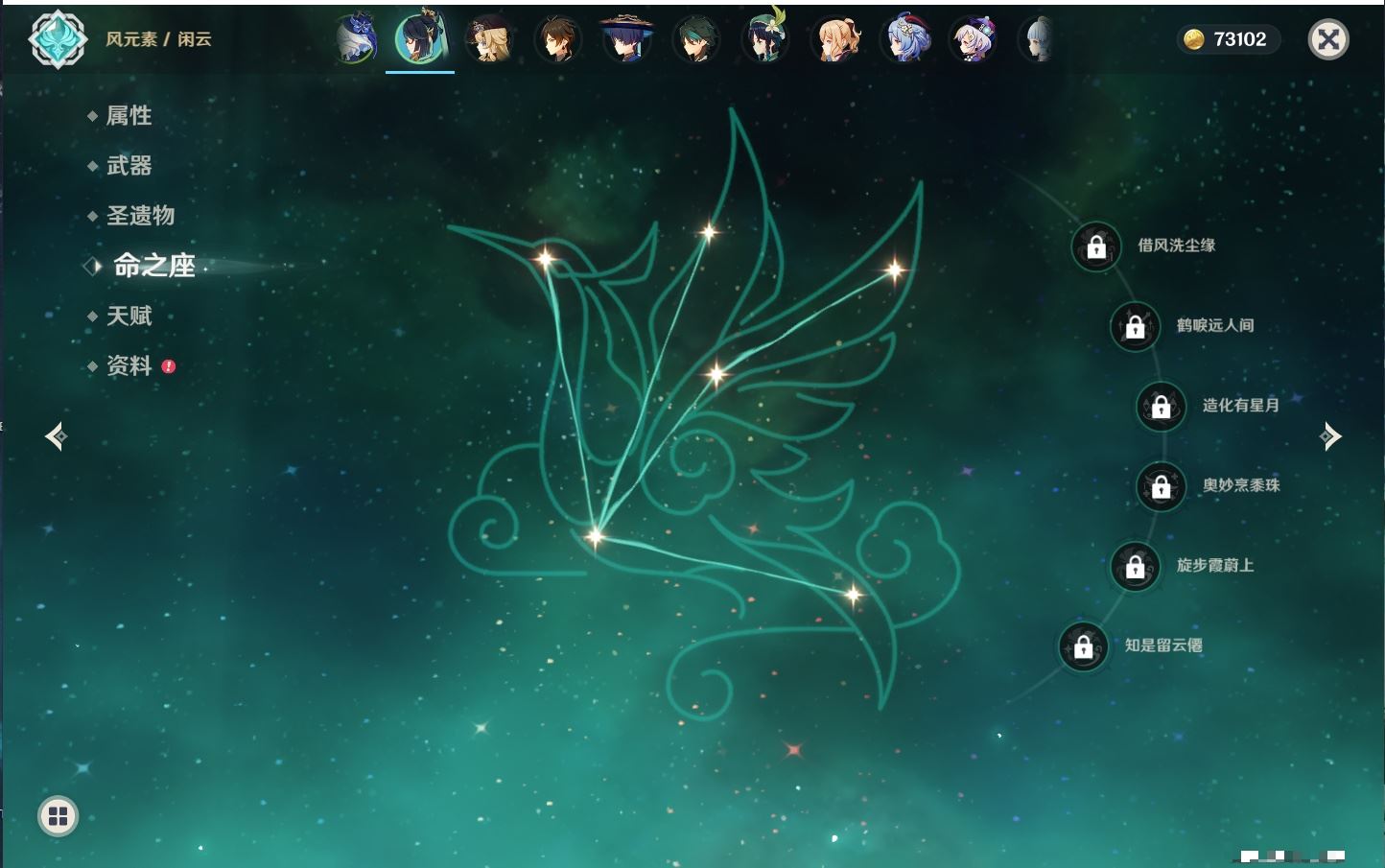1385x868 pixels.
Task: Select the 命之座 constellation menu item
Action: point(153,266)
